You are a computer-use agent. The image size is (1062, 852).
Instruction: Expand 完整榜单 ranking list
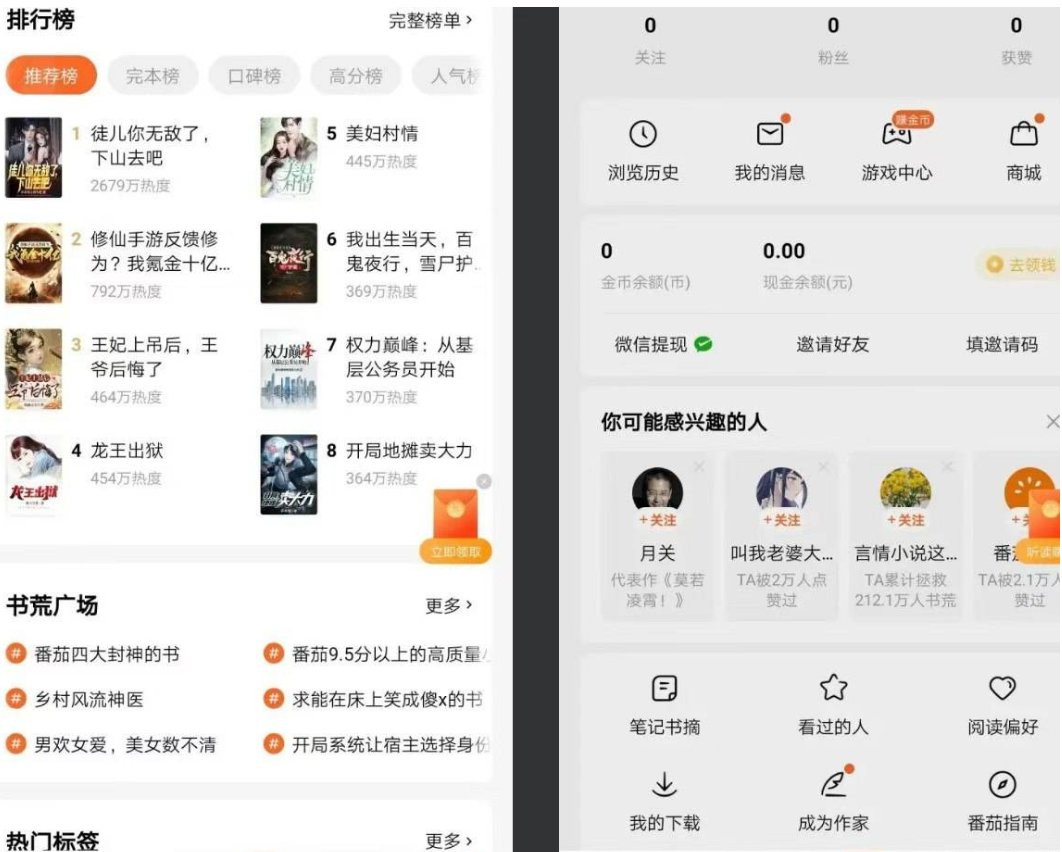coord(430,20)
